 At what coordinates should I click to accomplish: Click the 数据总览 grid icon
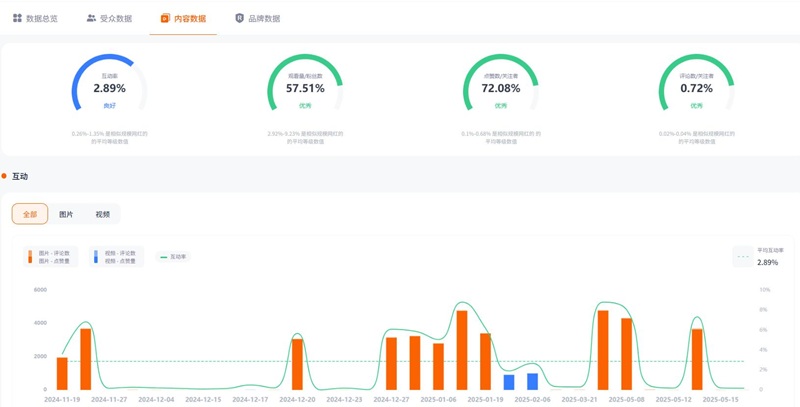pos(17,18)
